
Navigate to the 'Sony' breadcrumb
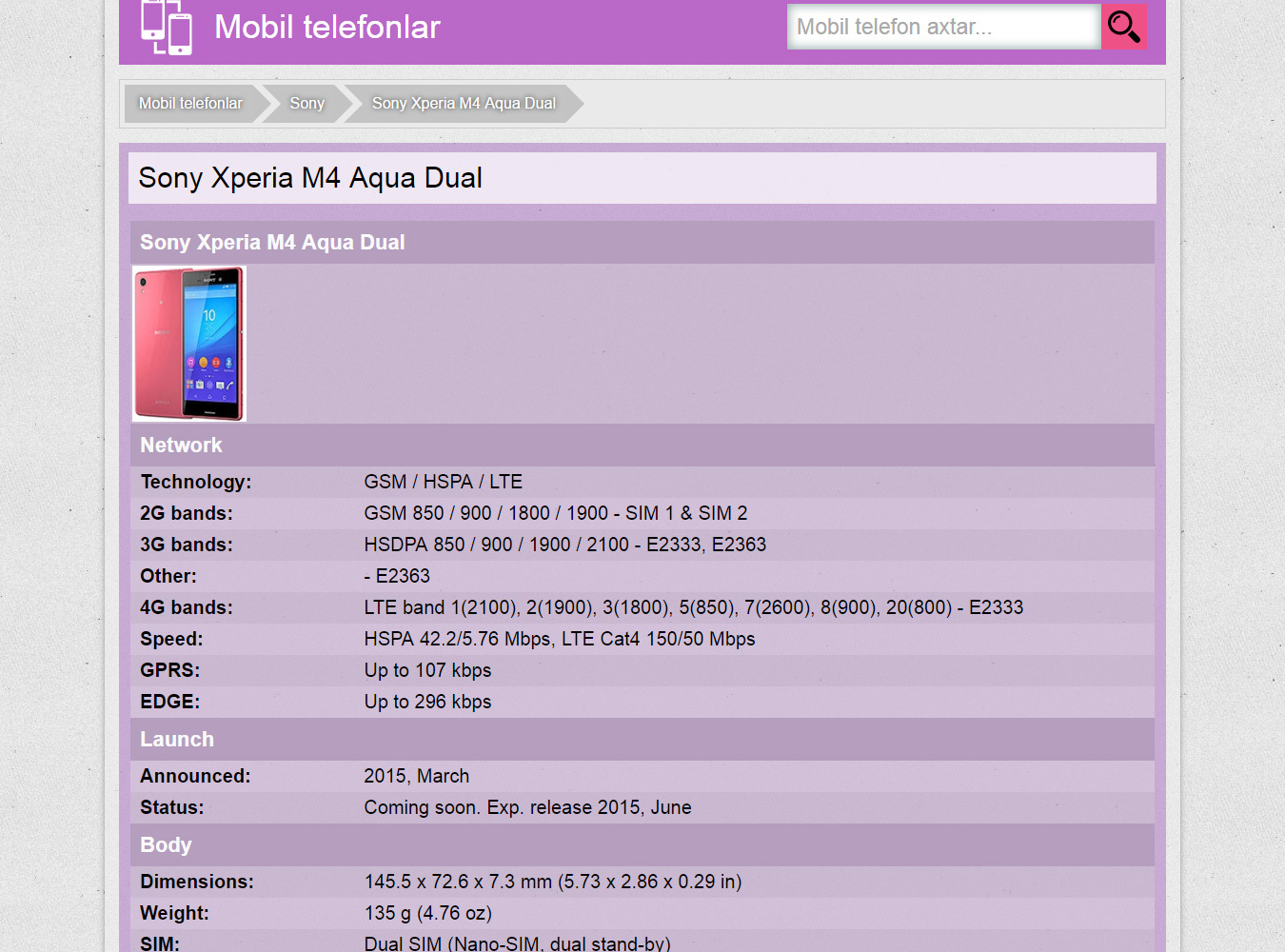[306, 103]
